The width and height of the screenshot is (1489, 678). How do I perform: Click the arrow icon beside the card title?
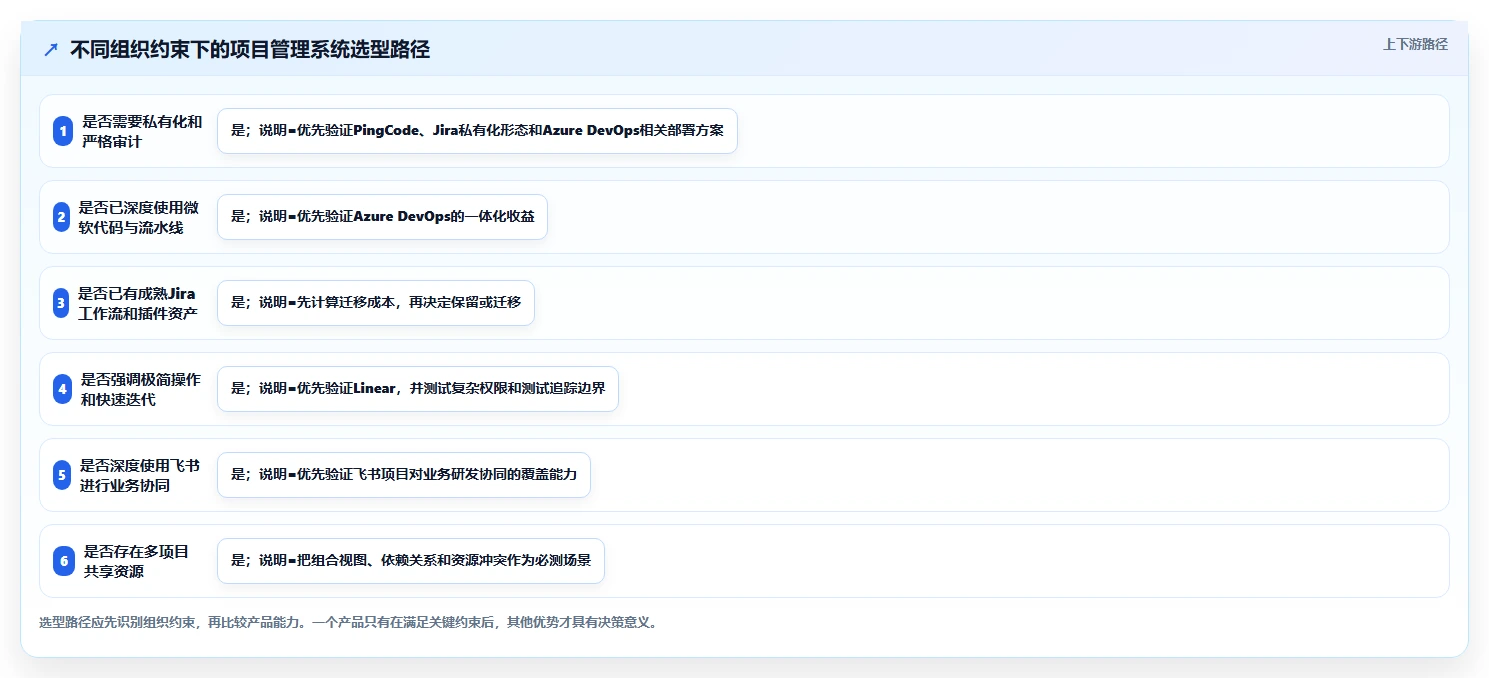pos(51,49)
